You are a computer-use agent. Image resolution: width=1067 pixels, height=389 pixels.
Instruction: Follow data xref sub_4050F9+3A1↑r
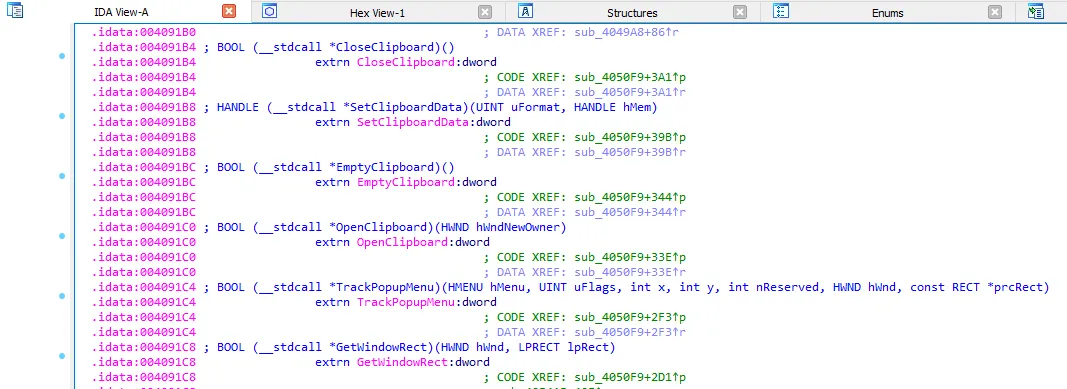tap(629, 92)
